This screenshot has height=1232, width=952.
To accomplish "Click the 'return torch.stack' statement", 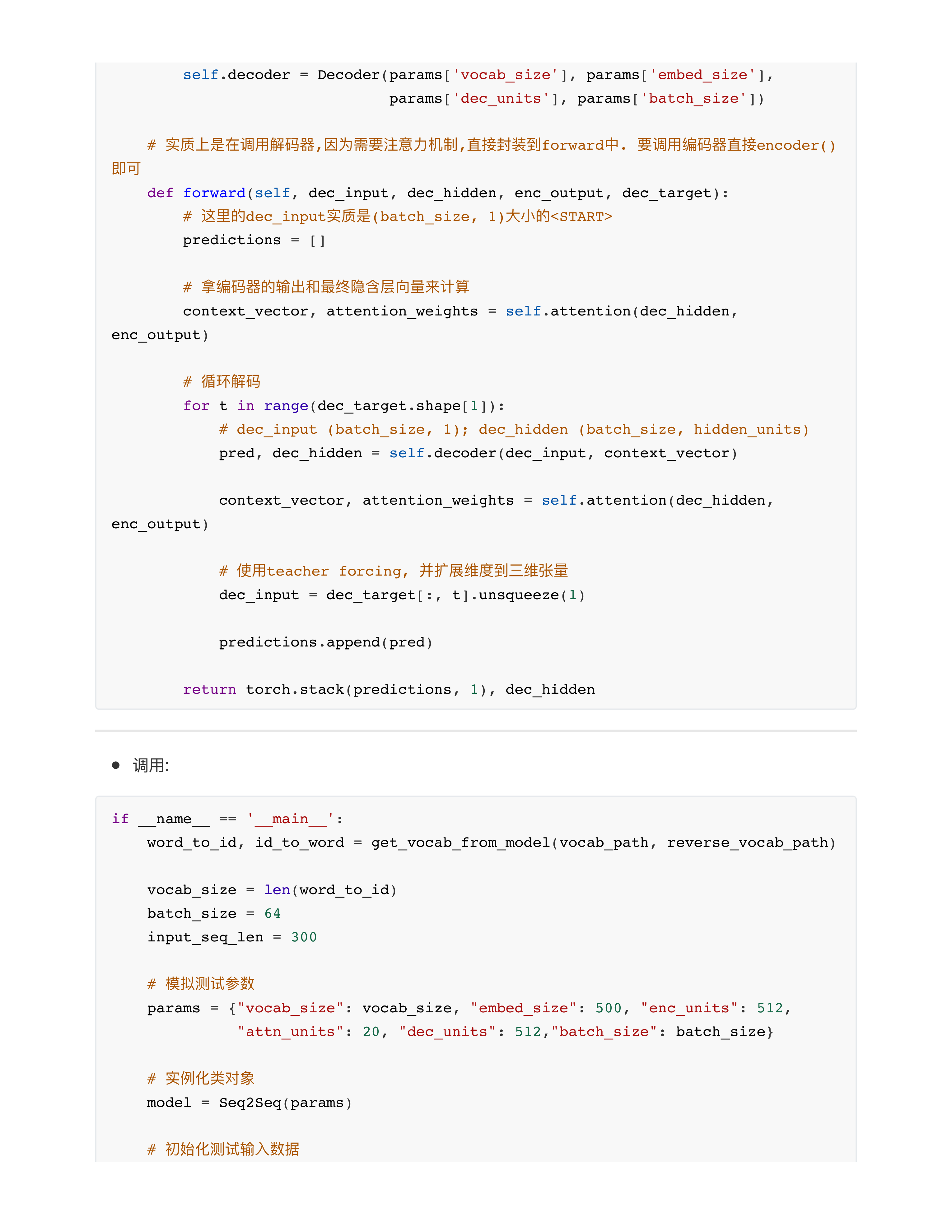I will 389,689.
